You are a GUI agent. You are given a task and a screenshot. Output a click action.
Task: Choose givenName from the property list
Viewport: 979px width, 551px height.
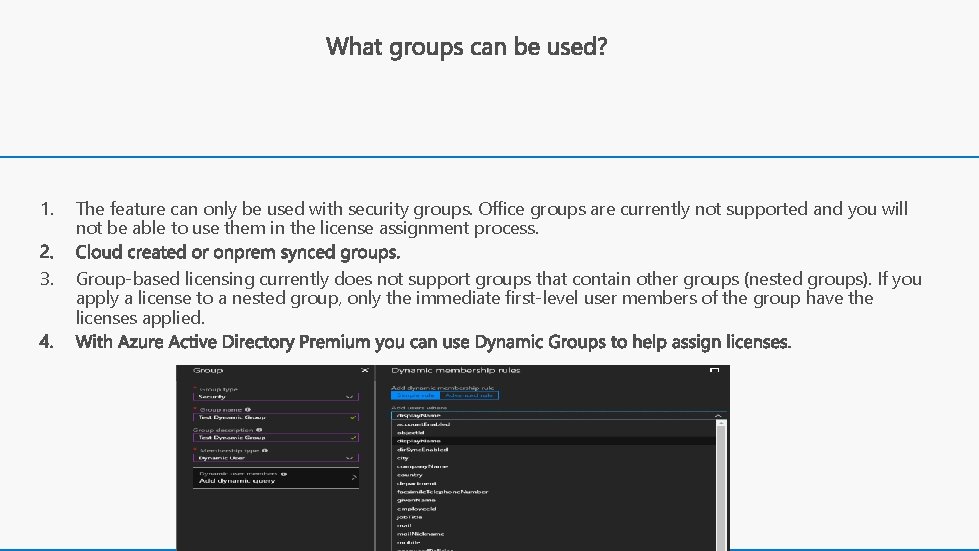tap(554, 500)
